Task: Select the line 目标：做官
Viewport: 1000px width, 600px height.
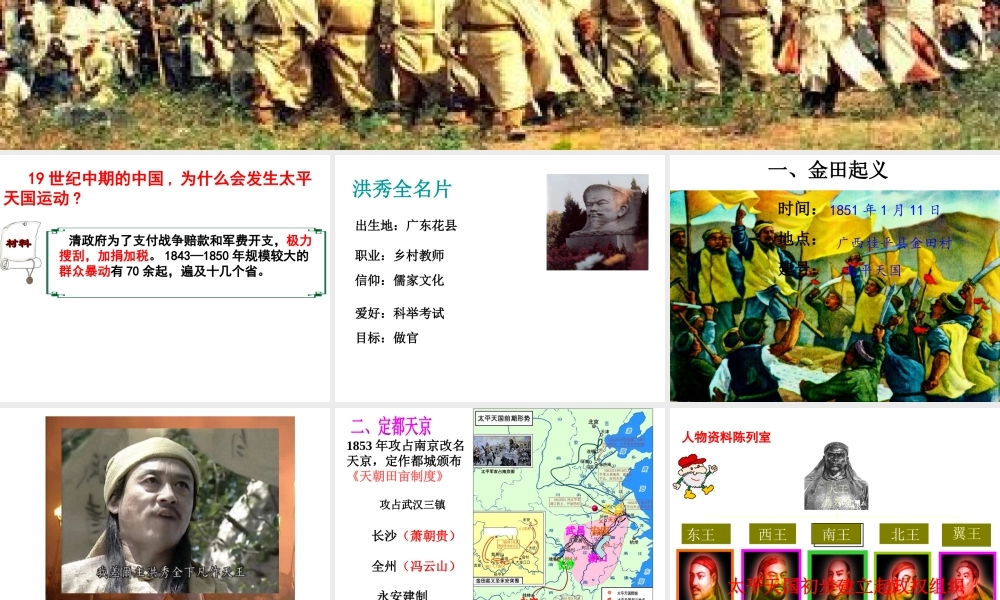Action: coord(386,338)
